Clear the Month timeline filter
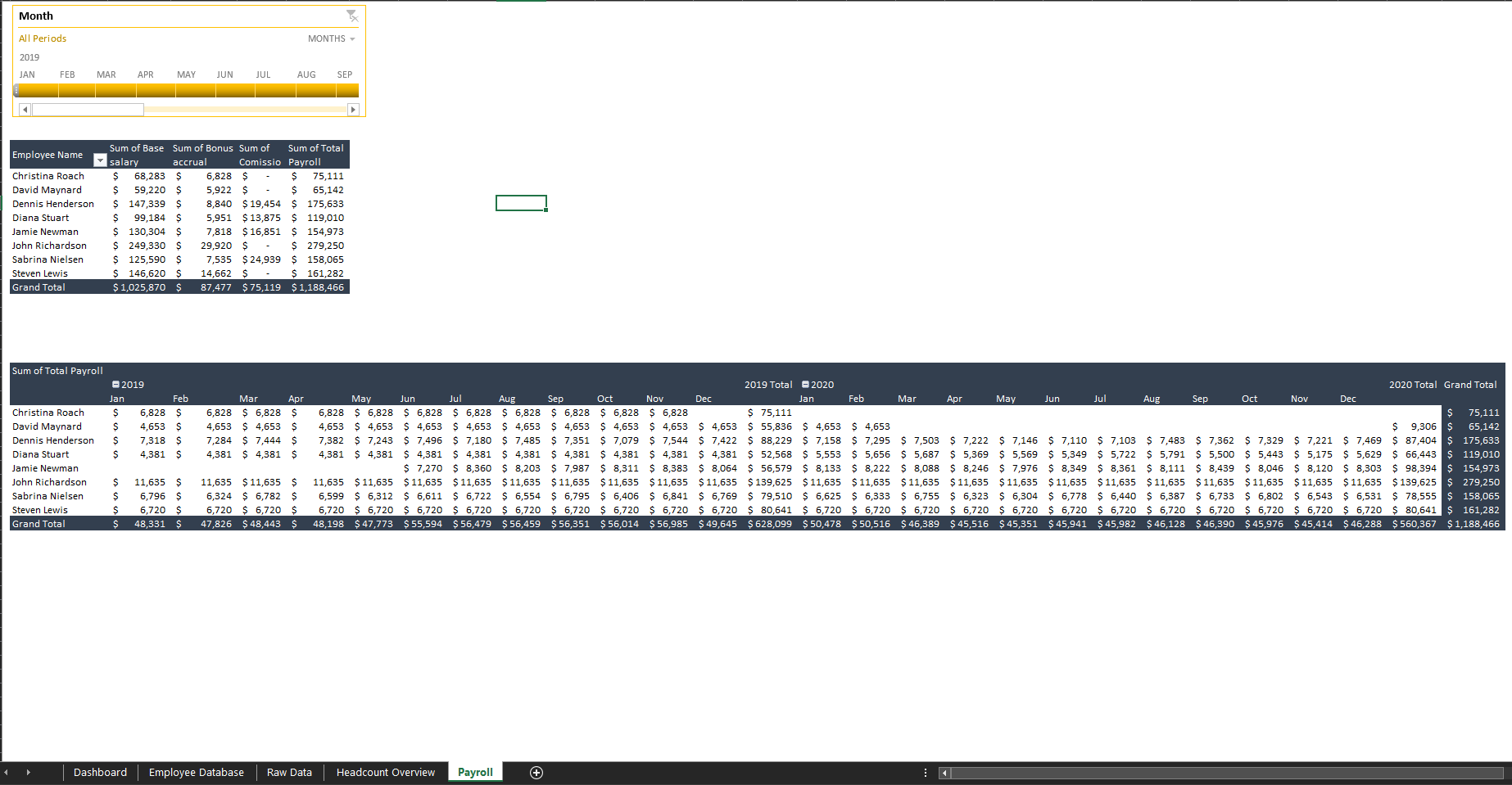 [352, 16]
